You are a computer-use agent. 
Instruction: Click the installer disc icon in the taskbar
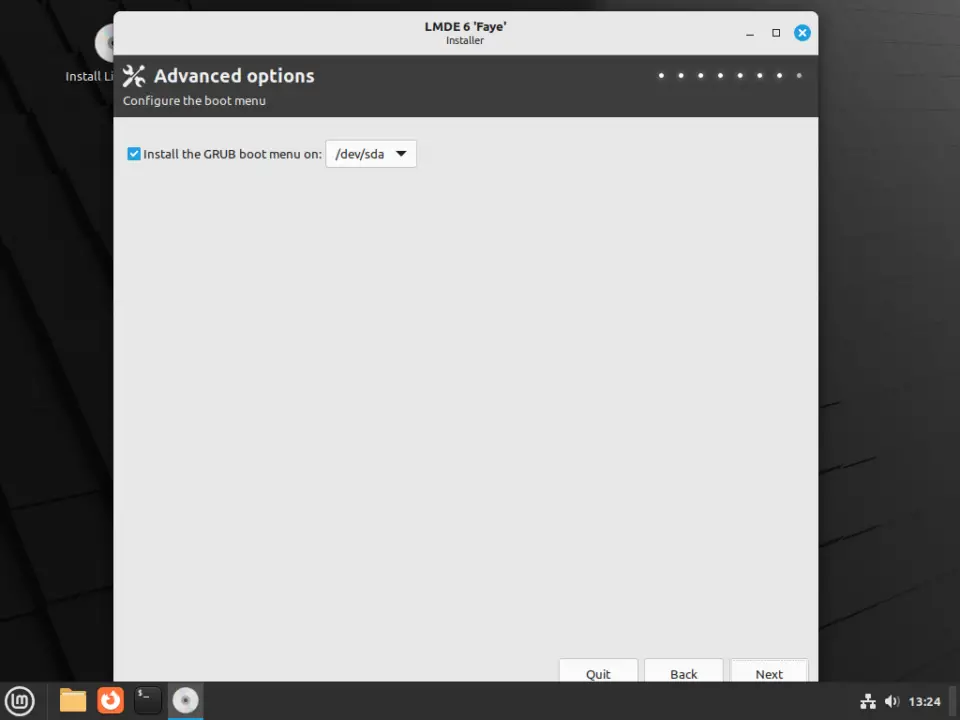point(185,700)
